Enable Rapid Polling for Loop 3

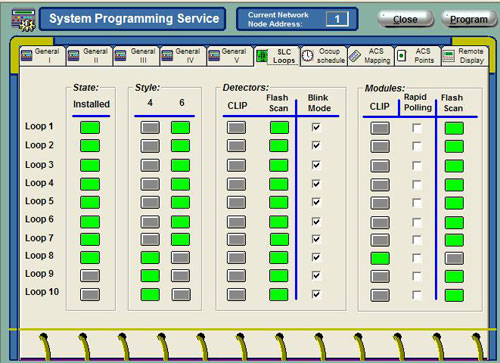point(416,166)
